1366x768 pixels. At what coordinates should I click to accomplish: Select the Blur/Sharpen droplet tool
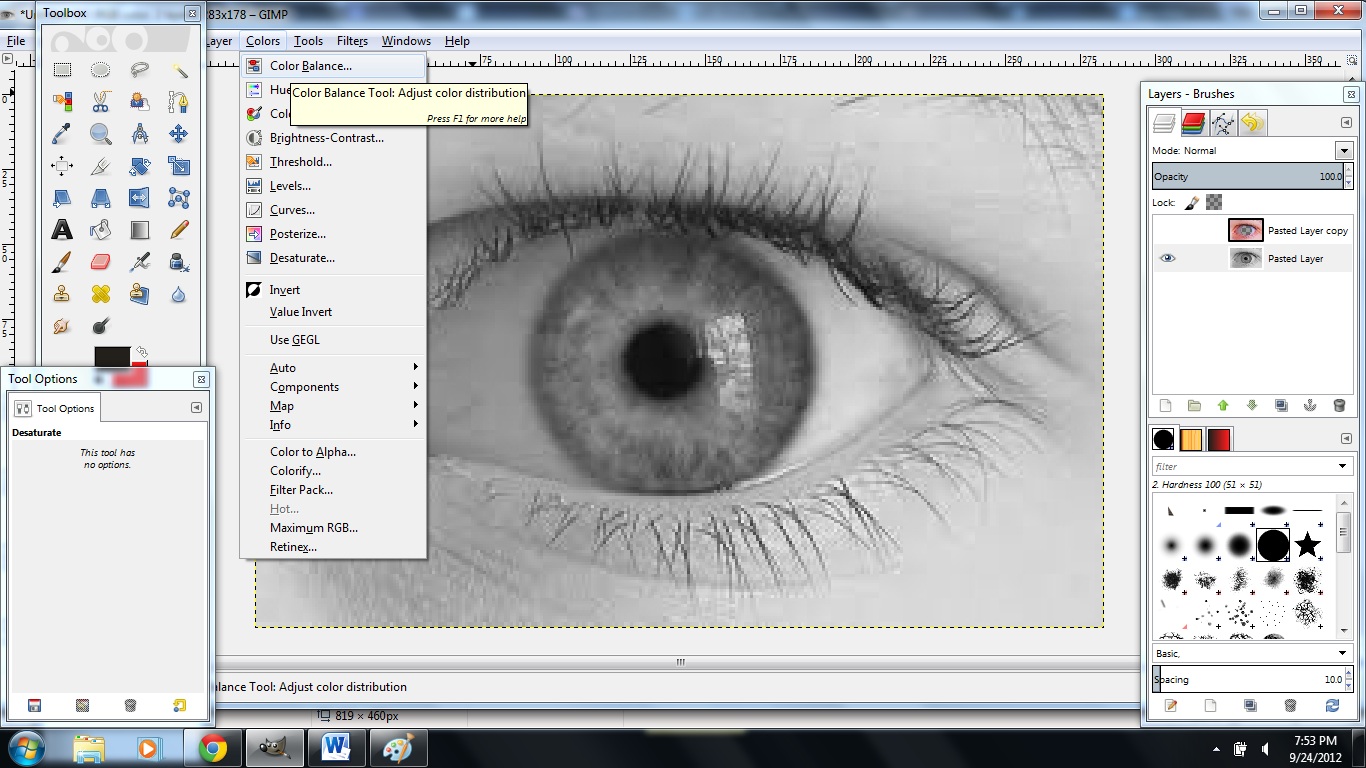[179, 294]
